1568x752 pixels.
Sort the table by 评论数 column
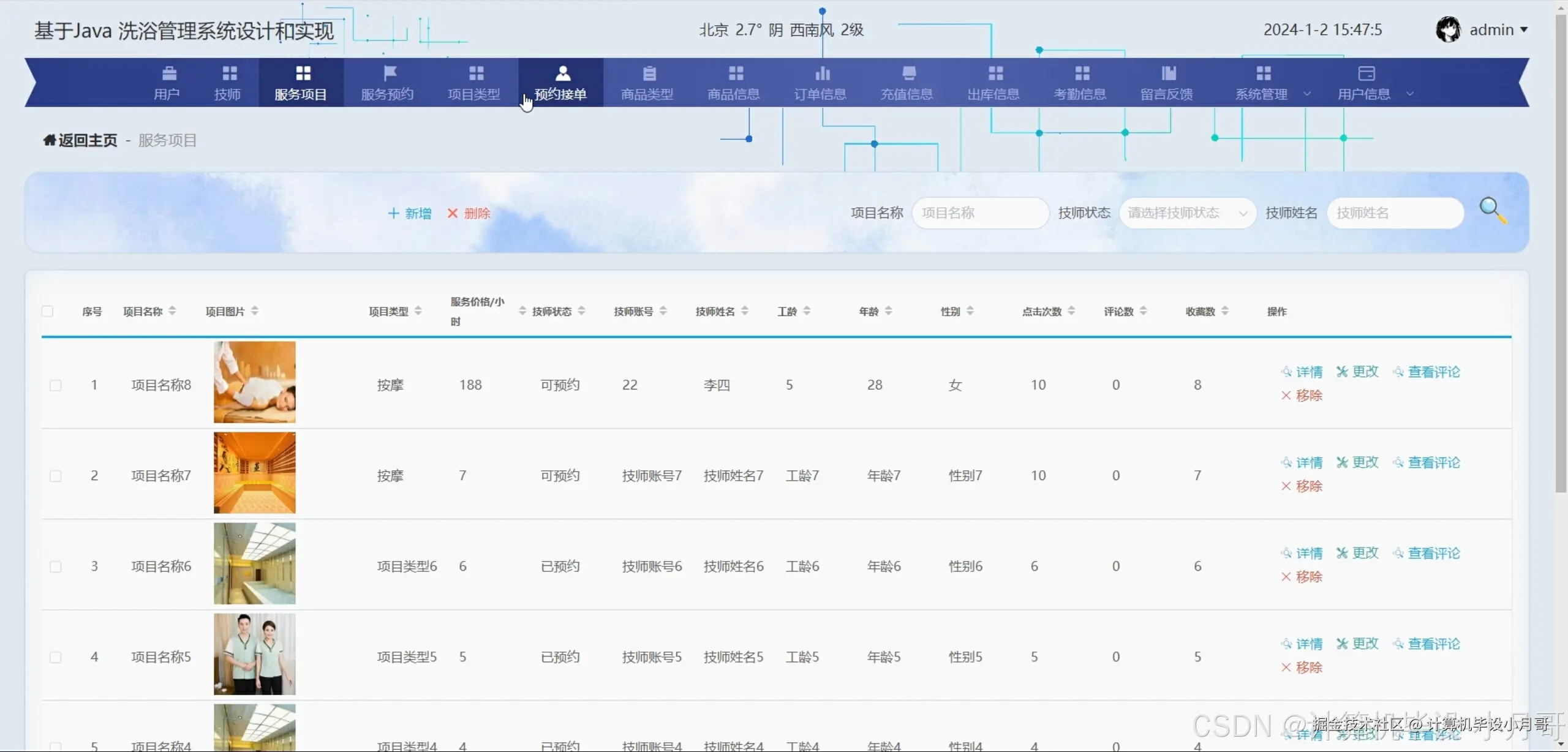[x=1145, y=310]
